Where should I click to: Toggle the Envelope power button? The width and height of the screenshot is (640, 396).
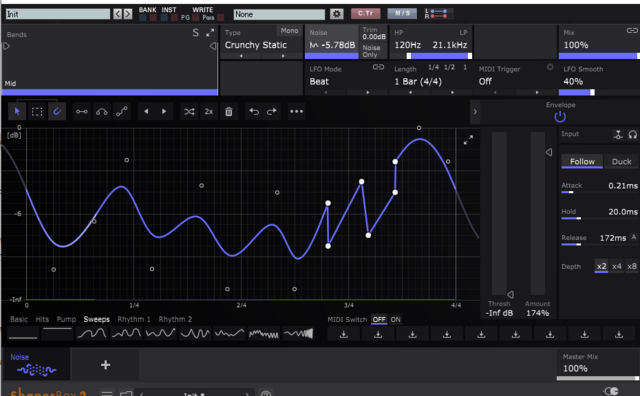tap(560, 117)
